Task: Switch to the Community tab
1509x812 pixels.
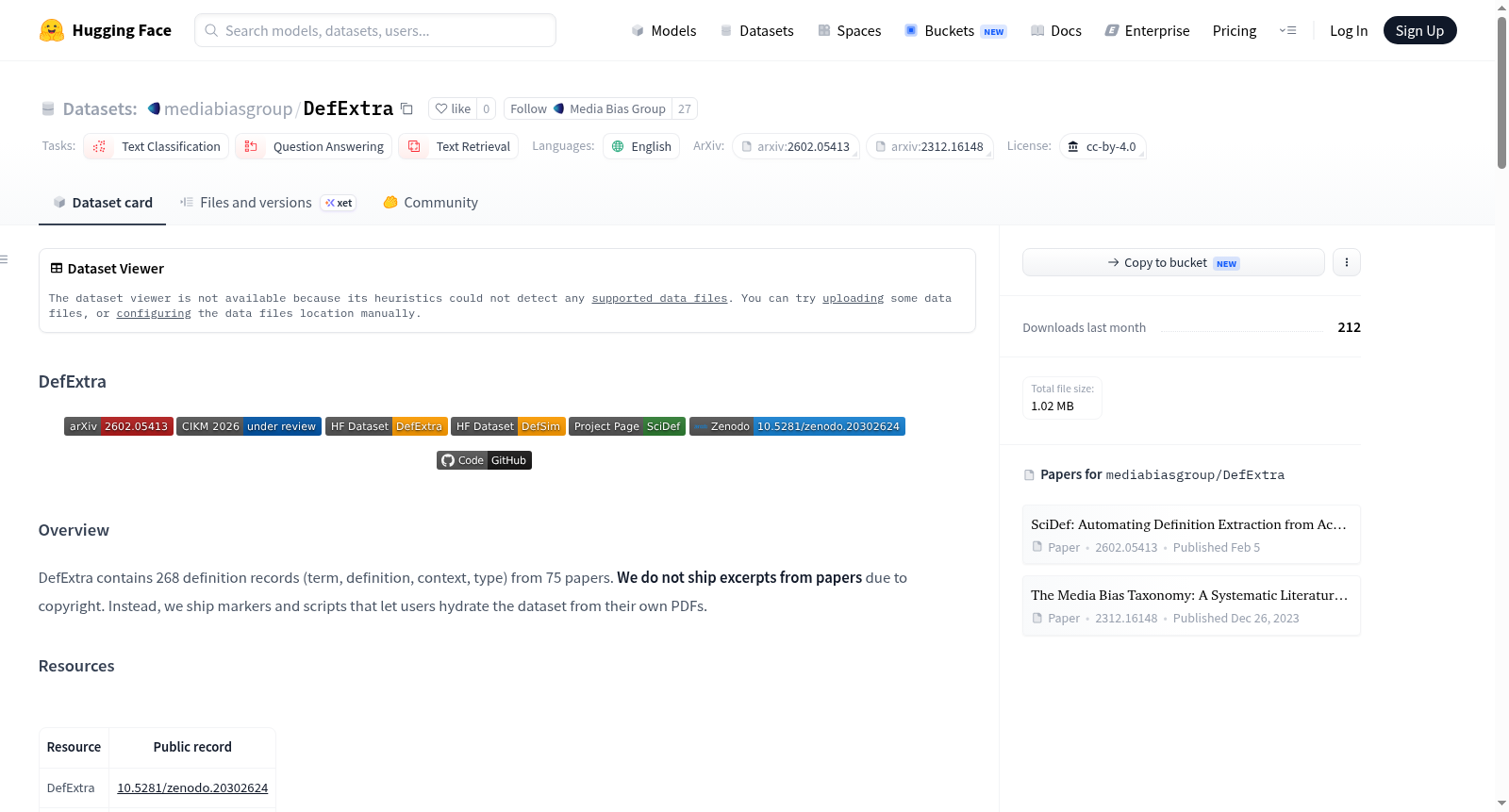Action: point(430,203)
